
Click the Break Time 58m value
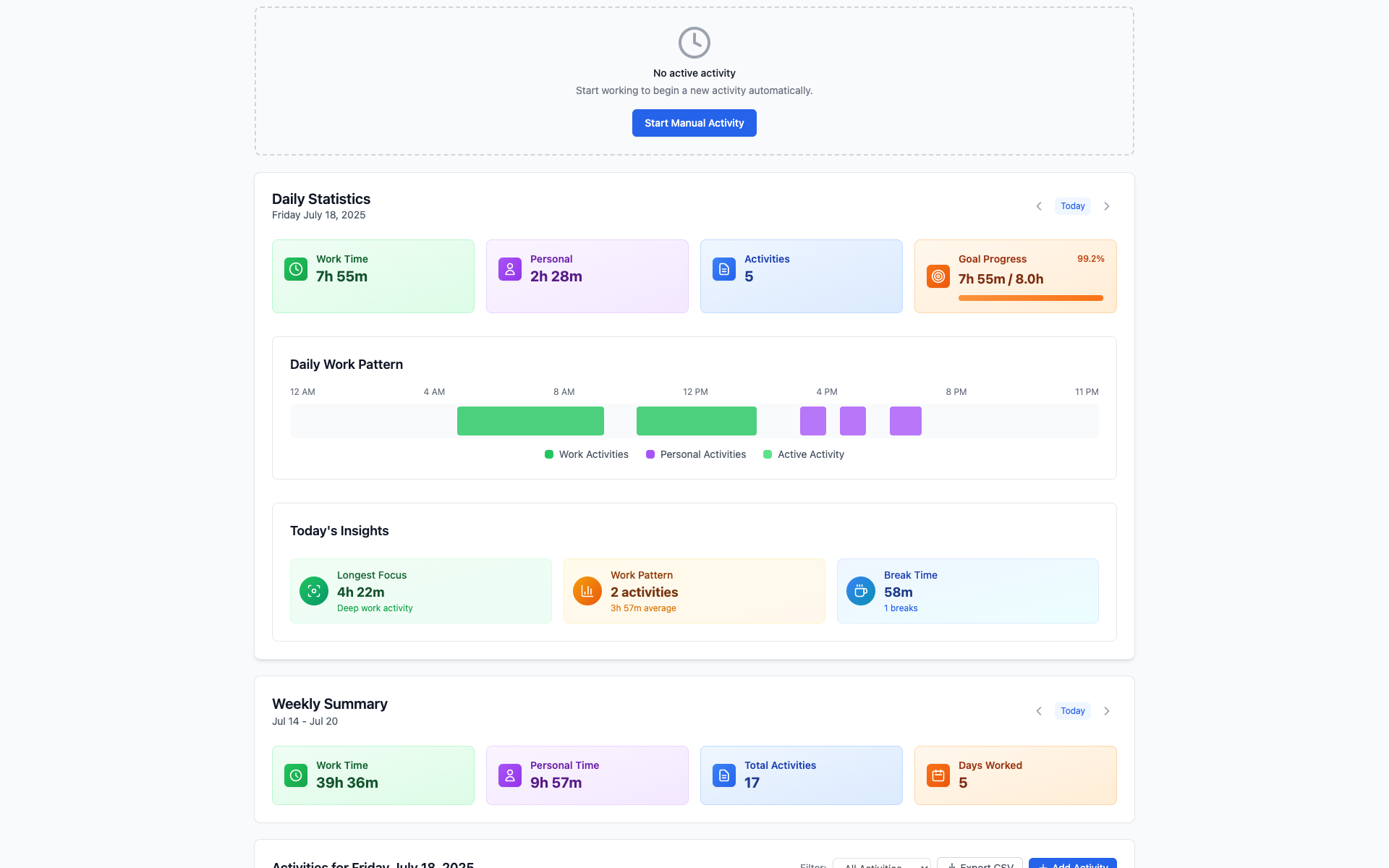(899, 592)
